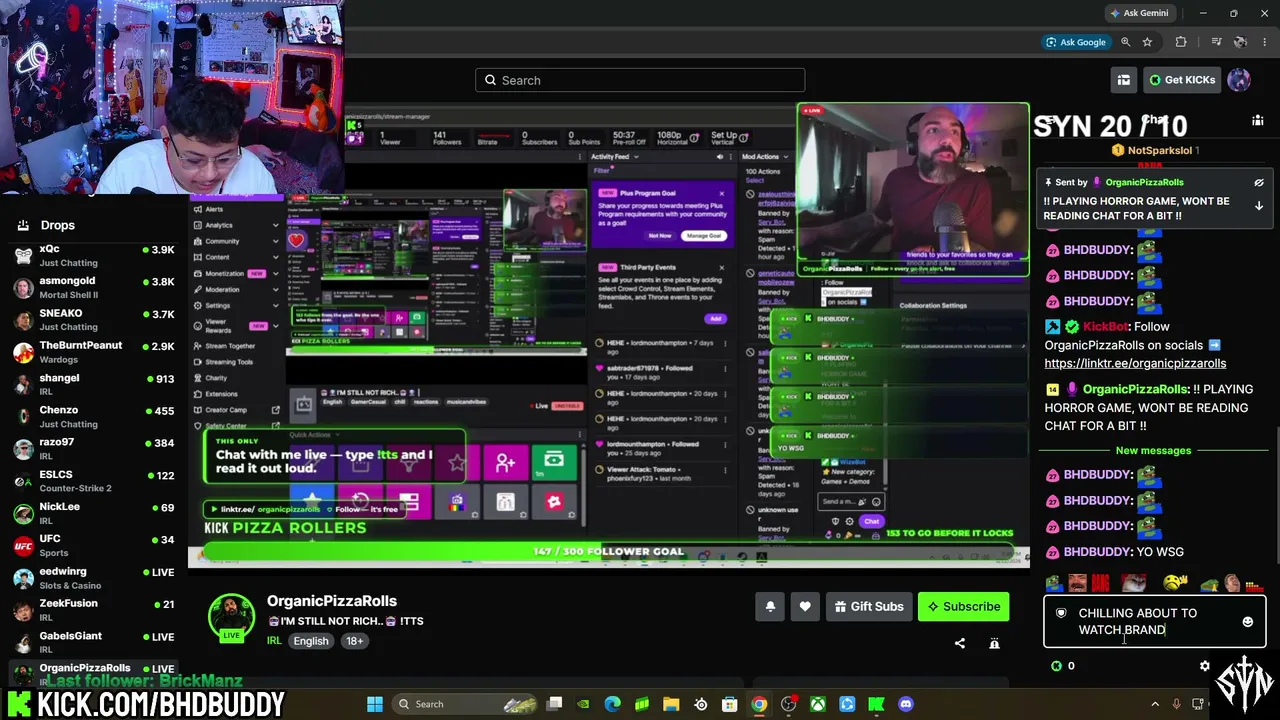The height and width of the screenshot is (720, 1280).
Task: Toggle notifications bell for OrganicPizzaRolls
Action: (770, 606)
